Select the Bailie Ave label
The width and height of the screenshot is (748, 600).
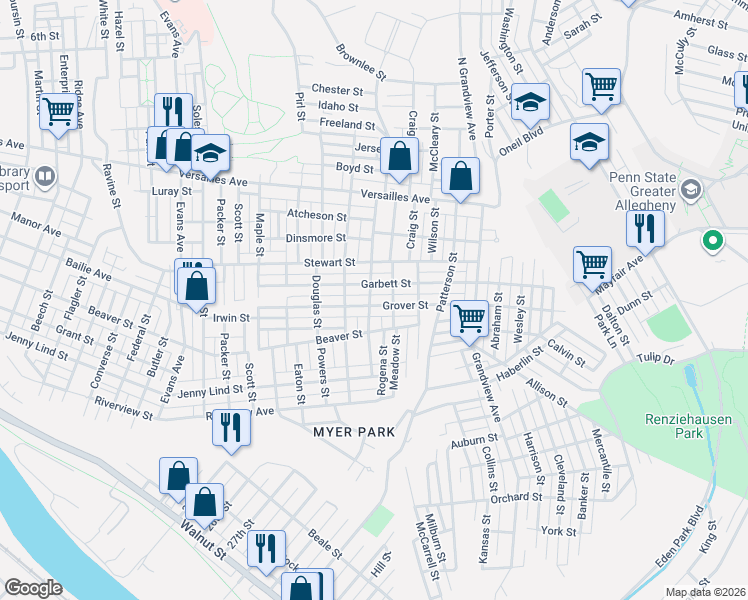pyautogui.click(x=88, y=269)
